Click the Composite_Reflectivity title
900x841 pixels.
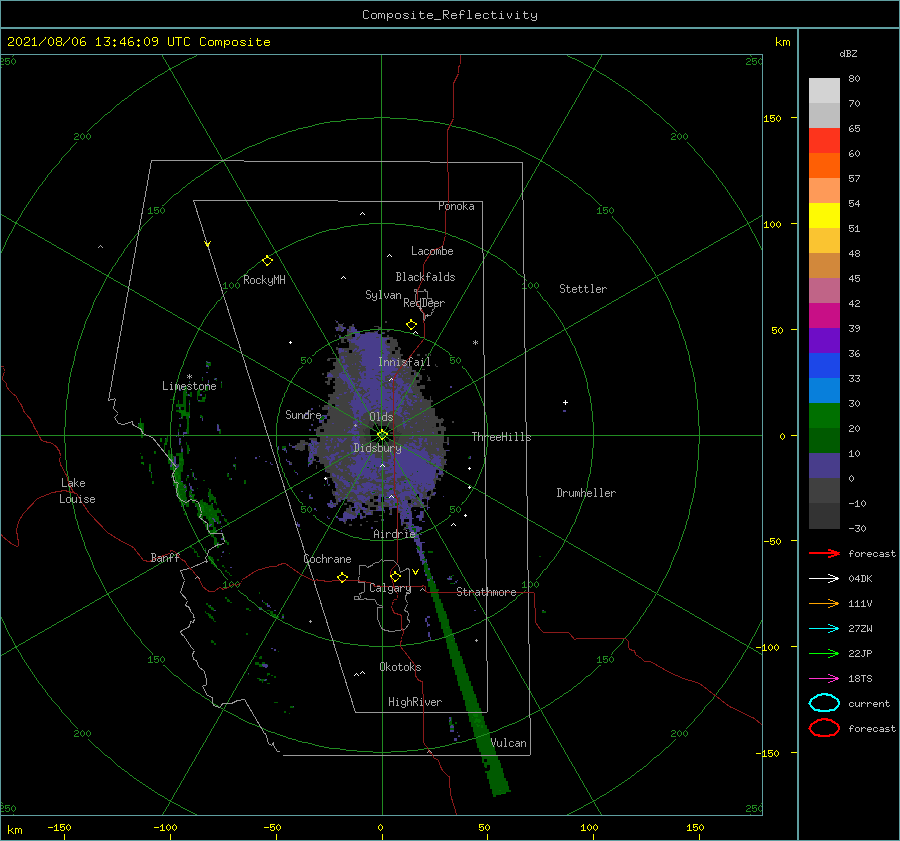(450, 15)
